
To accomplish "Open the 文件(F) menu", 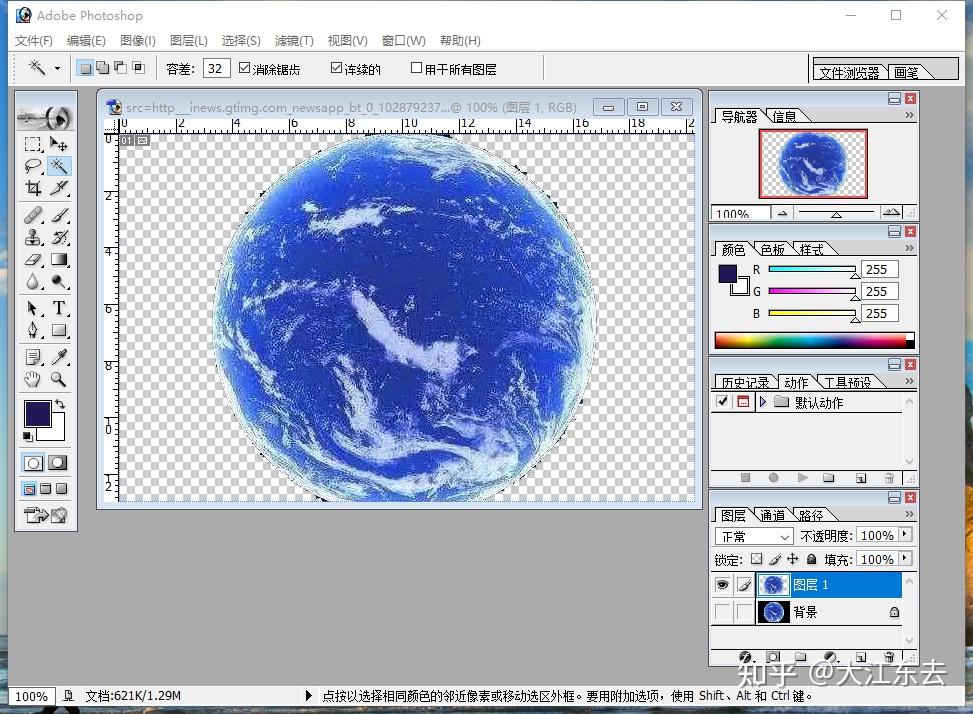I will [x=34, y=40].
